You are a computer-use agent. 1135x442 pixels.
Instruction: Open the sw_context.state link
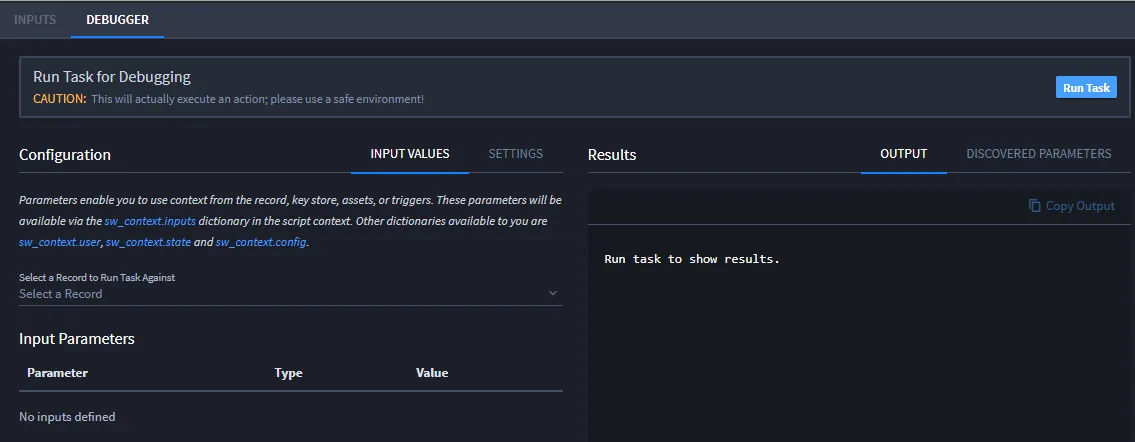coord(148,242)
